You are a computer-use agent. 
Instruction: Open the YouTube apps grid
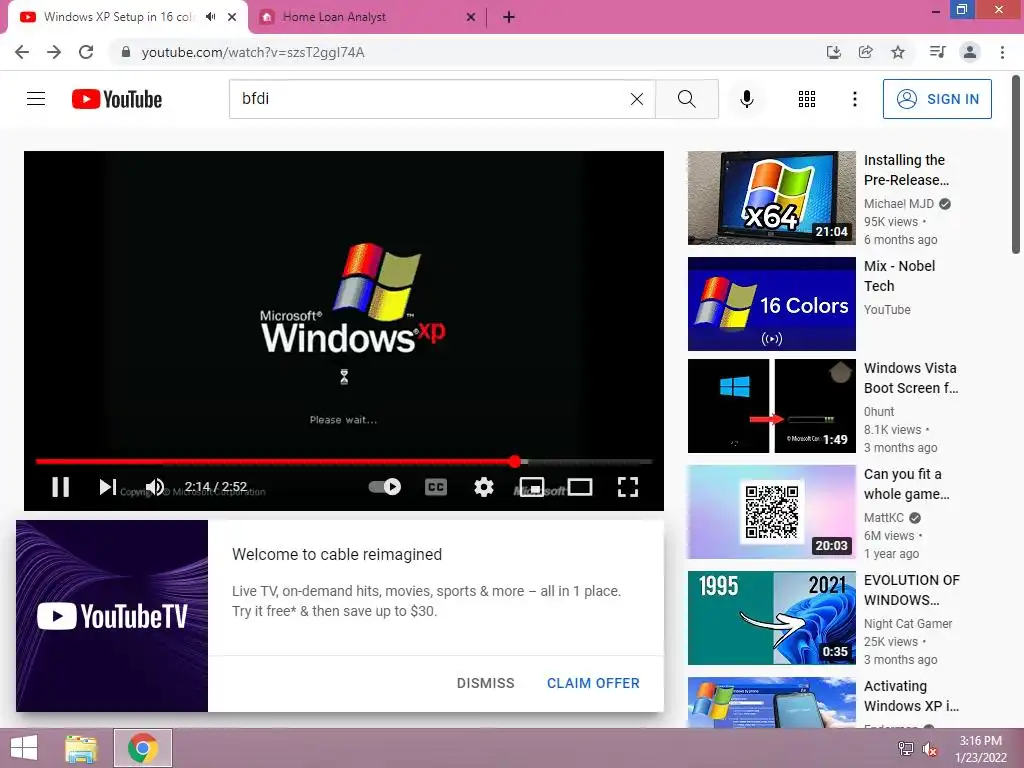807,99
